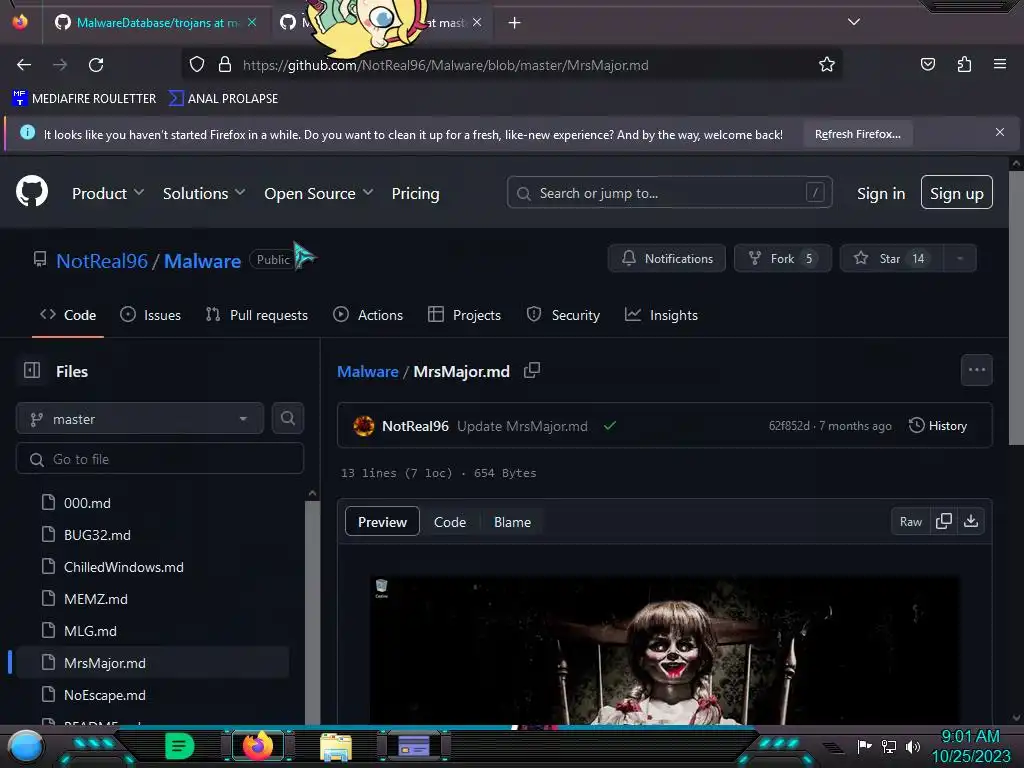Fork the repository
The image size is (1024, 768).
point(782,259)
